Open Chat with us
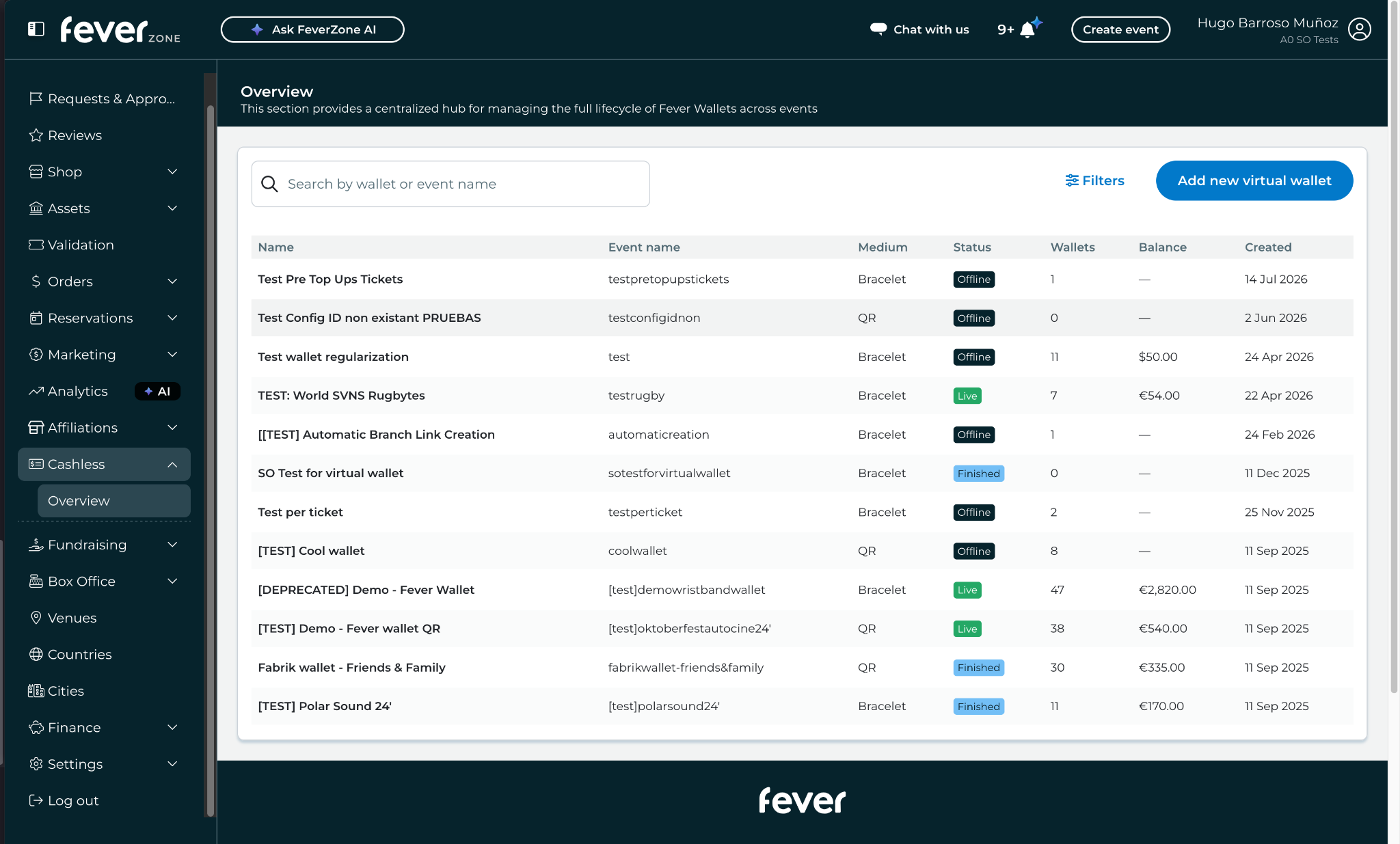1400x844 pixels. coord(919,29)
